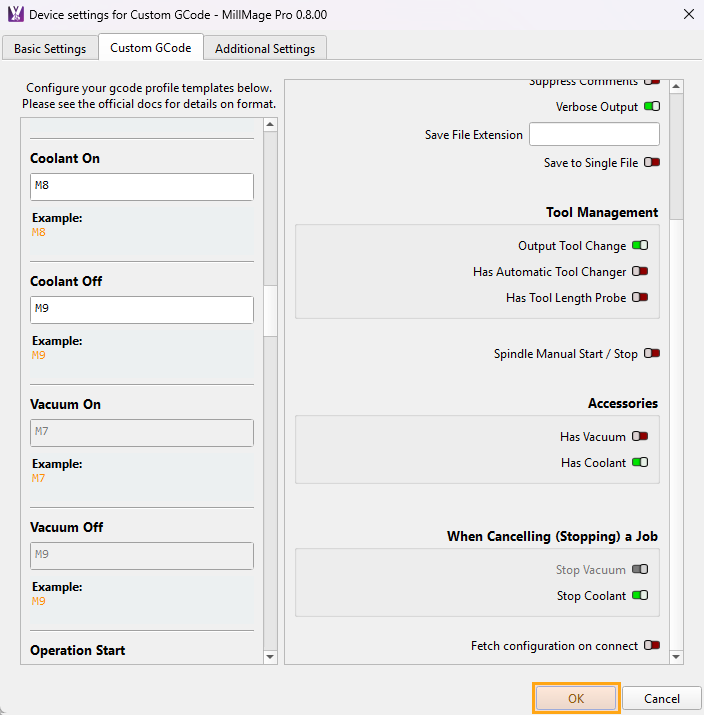Click the MillMage app icon in title bar
The width and height of the screenshot is (704, 715).
(15, 15)
